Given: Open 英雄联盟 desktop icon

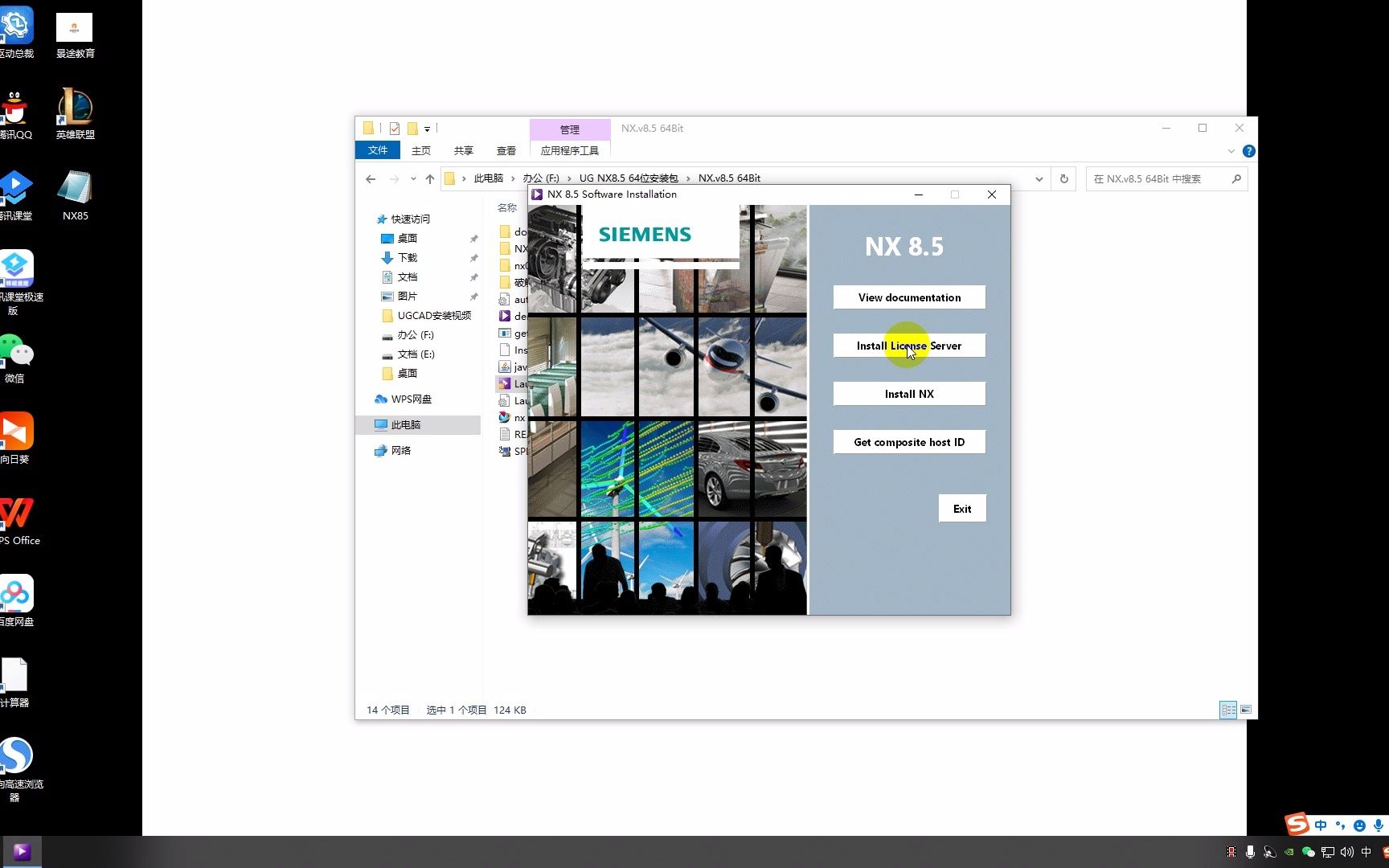Looking at the screenshot, I should click(75, 113).
